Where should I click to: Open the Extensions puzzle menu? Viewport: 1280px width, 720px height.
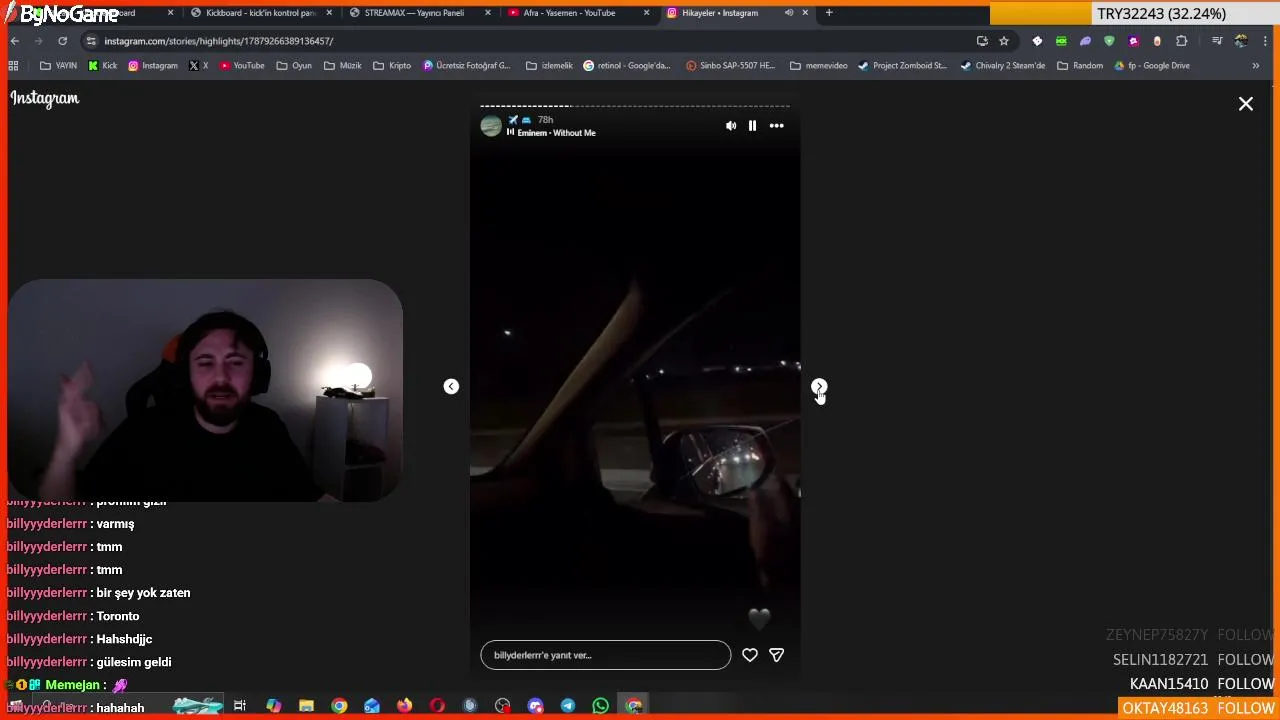pyautogui.click(x=1182, y=41)
